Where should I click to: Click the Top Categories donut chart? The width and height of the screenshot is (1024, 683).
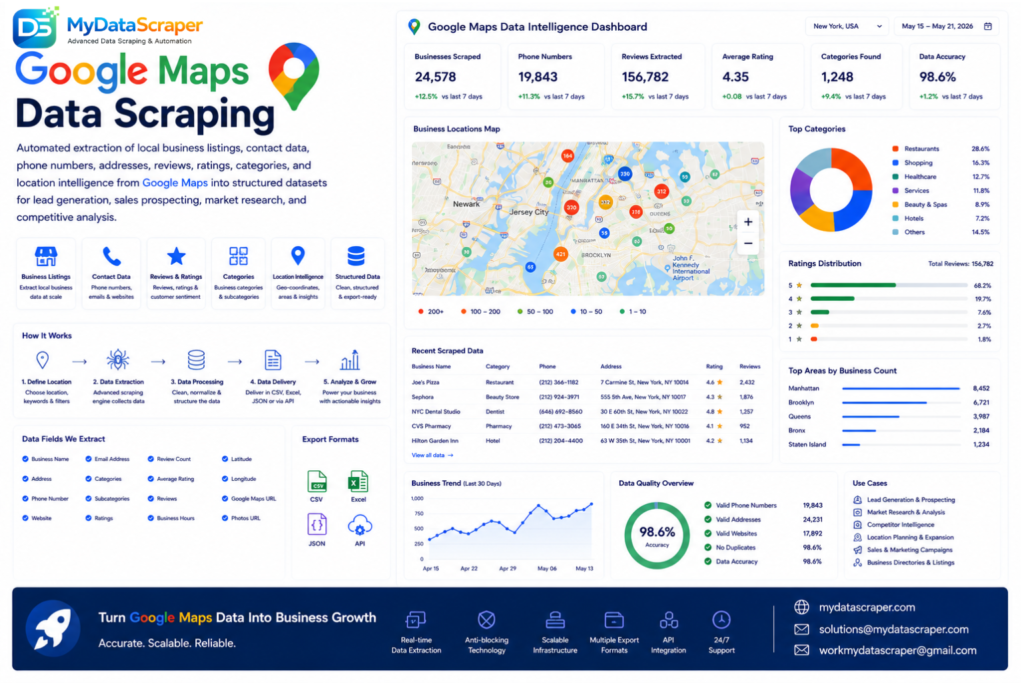[831, 190]
